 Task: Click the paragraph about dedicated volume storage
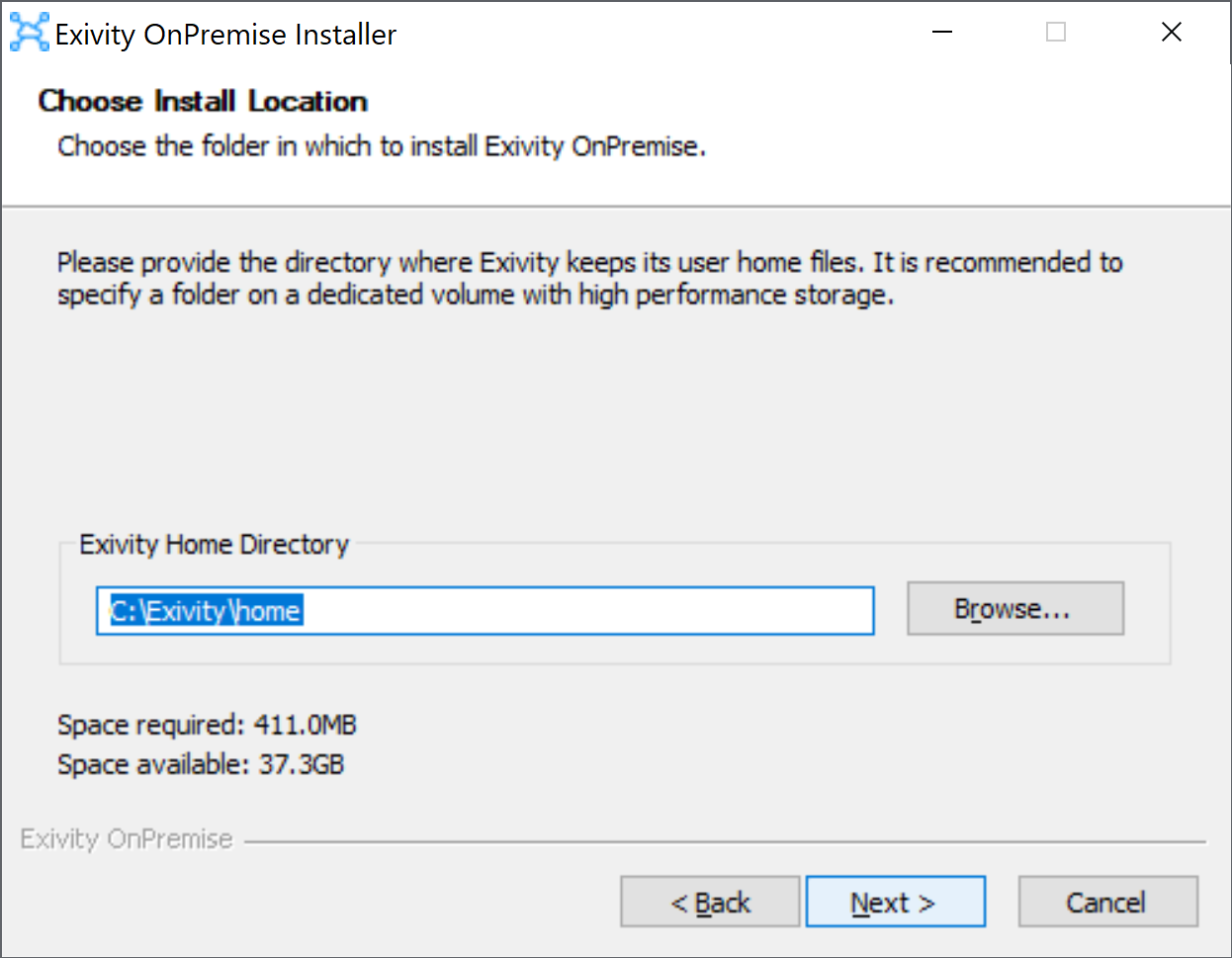pos(590,278)
